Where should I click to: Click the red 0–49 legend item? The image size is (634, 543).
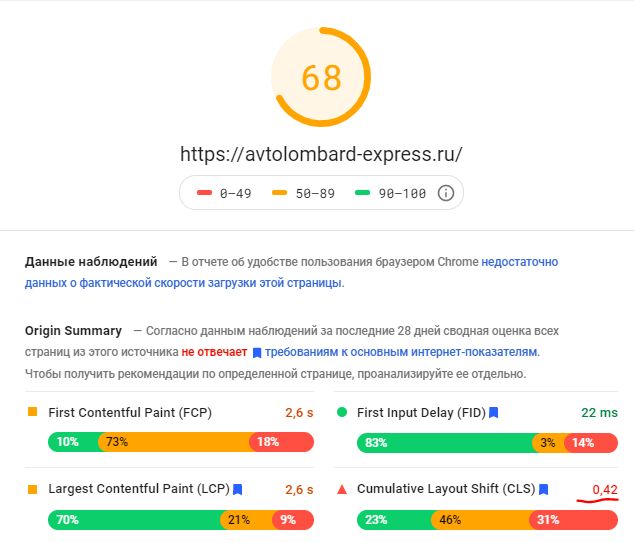tap(225, 193)
